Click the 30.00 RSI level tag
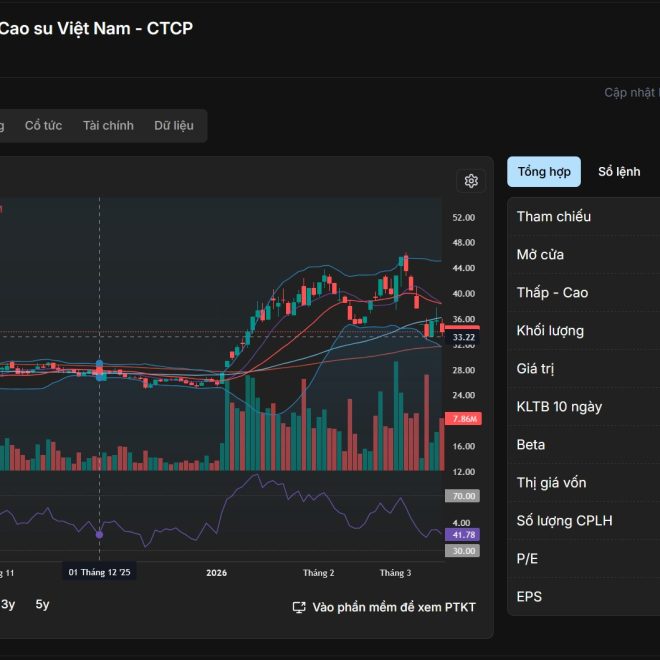The width and height of the screenshot is (660, 660). click(x=463, y=551)
